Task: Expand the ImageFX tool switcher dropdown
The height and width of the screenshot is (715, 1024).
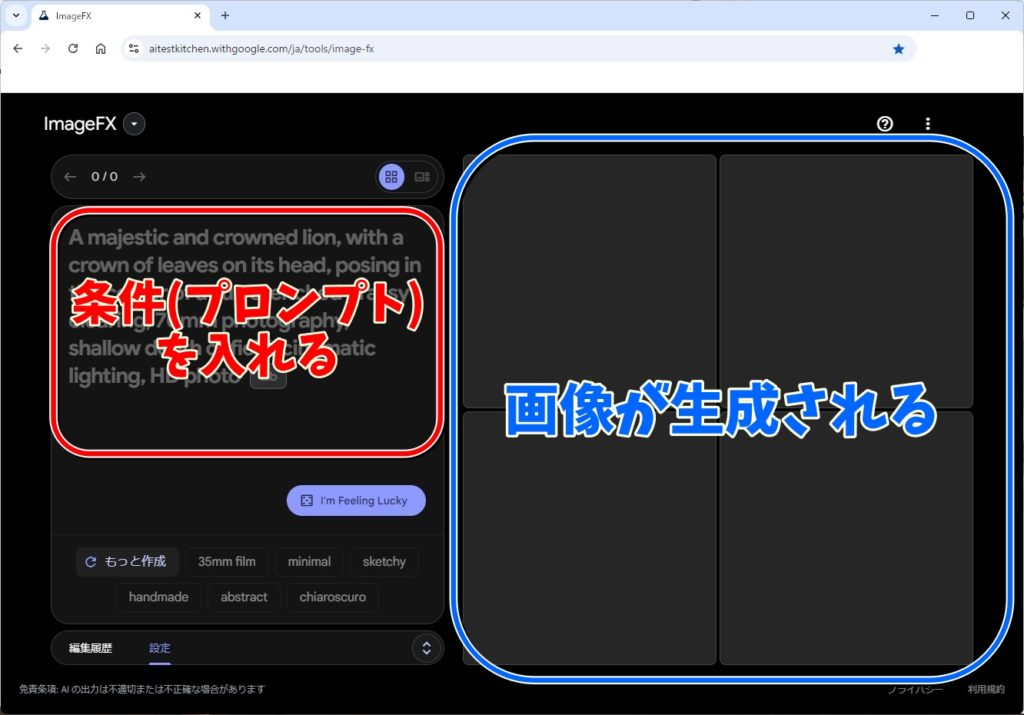Action: tap(135, 124)
